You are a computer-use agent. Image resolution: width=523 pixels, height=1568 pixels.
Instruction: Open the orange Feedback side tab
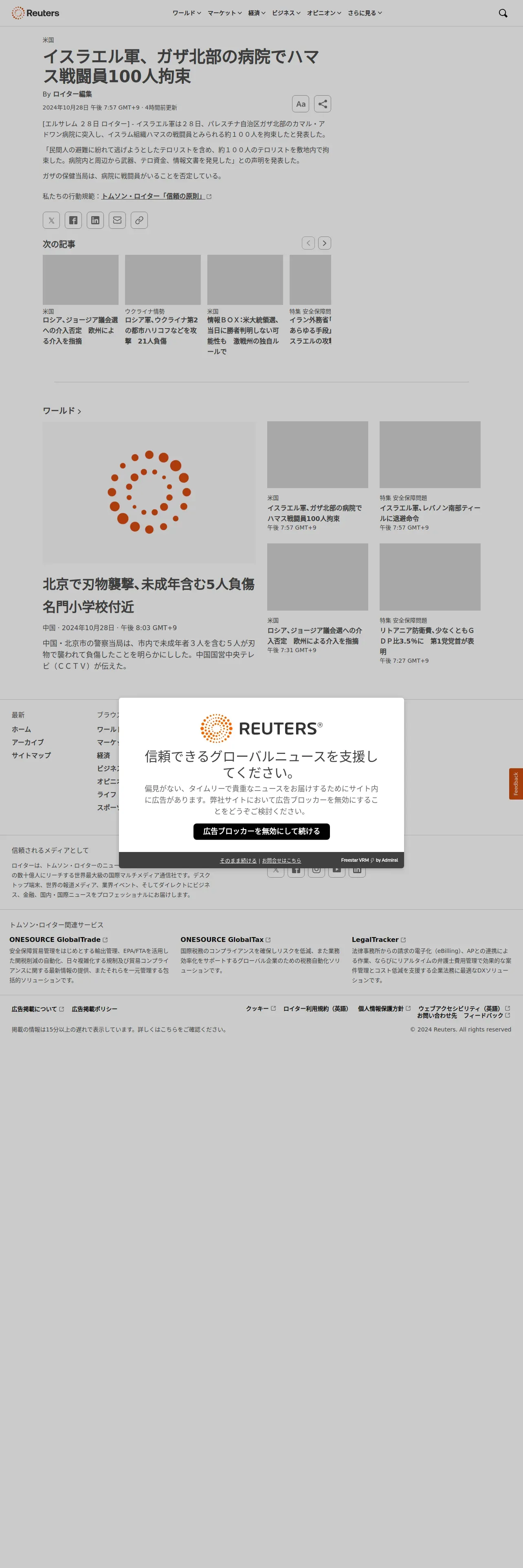[x=516, y=784]
